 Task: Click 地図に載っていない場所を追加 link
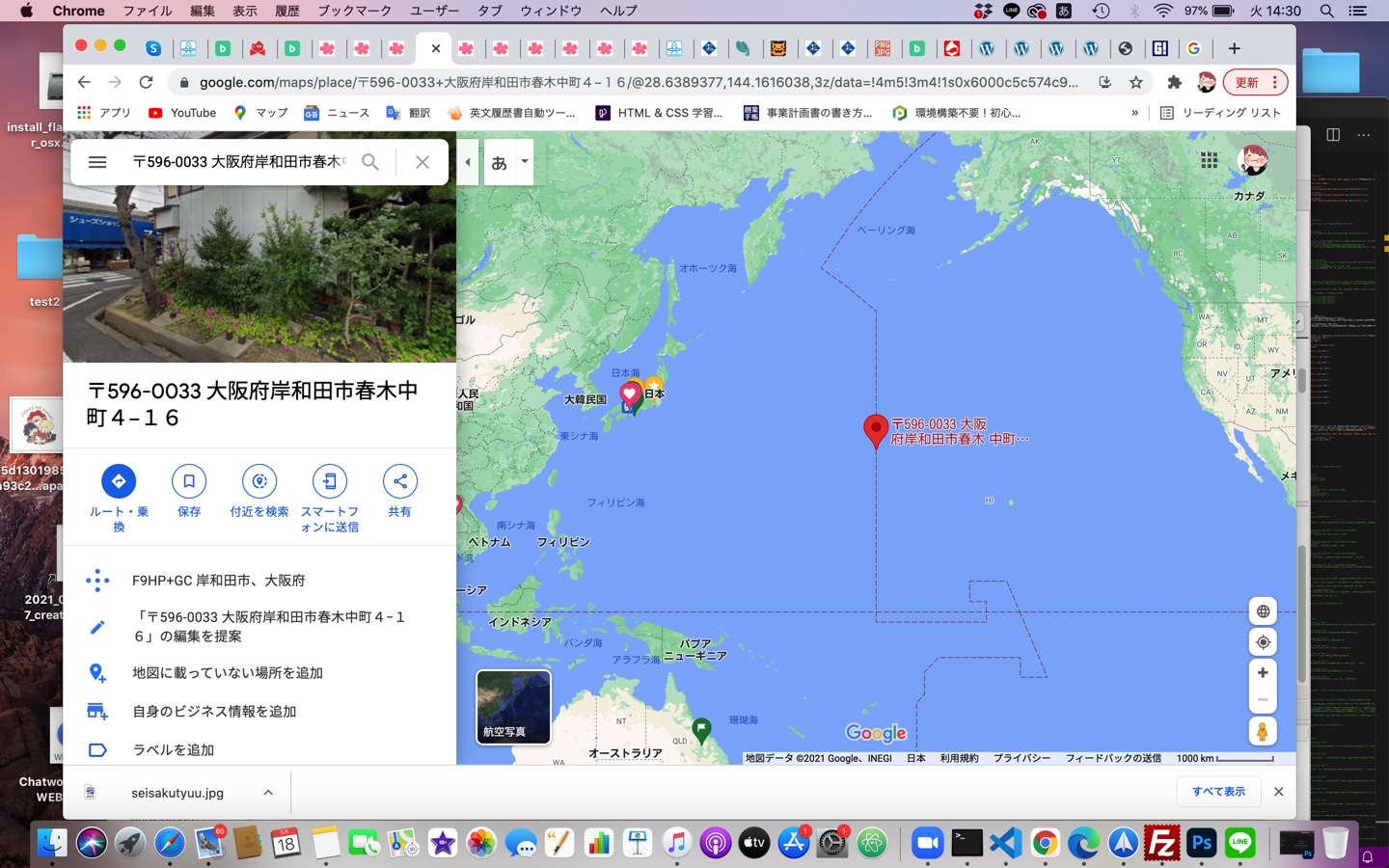pyautogui.click(x=228, y=673)
